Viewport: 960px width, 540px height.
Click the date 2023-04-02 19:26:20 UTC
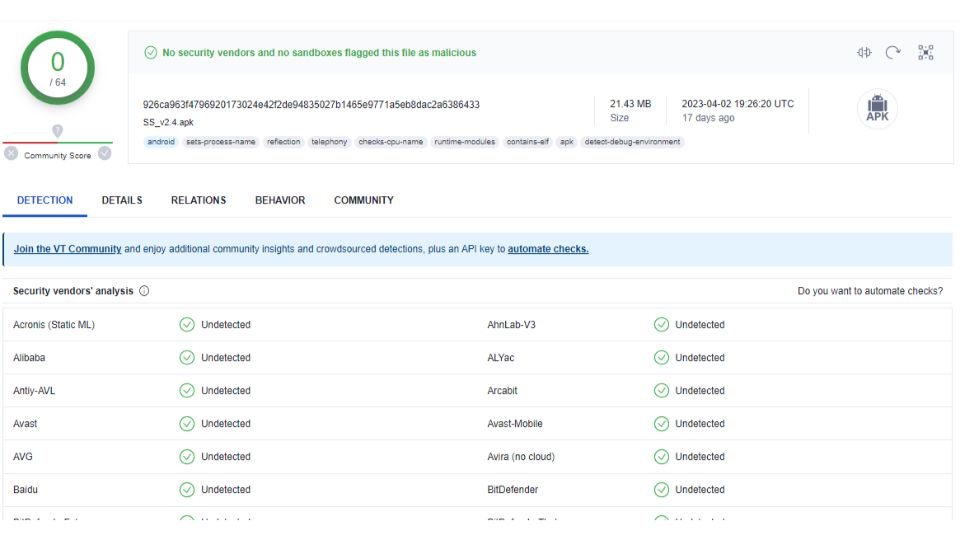click(x=738, y=104)
